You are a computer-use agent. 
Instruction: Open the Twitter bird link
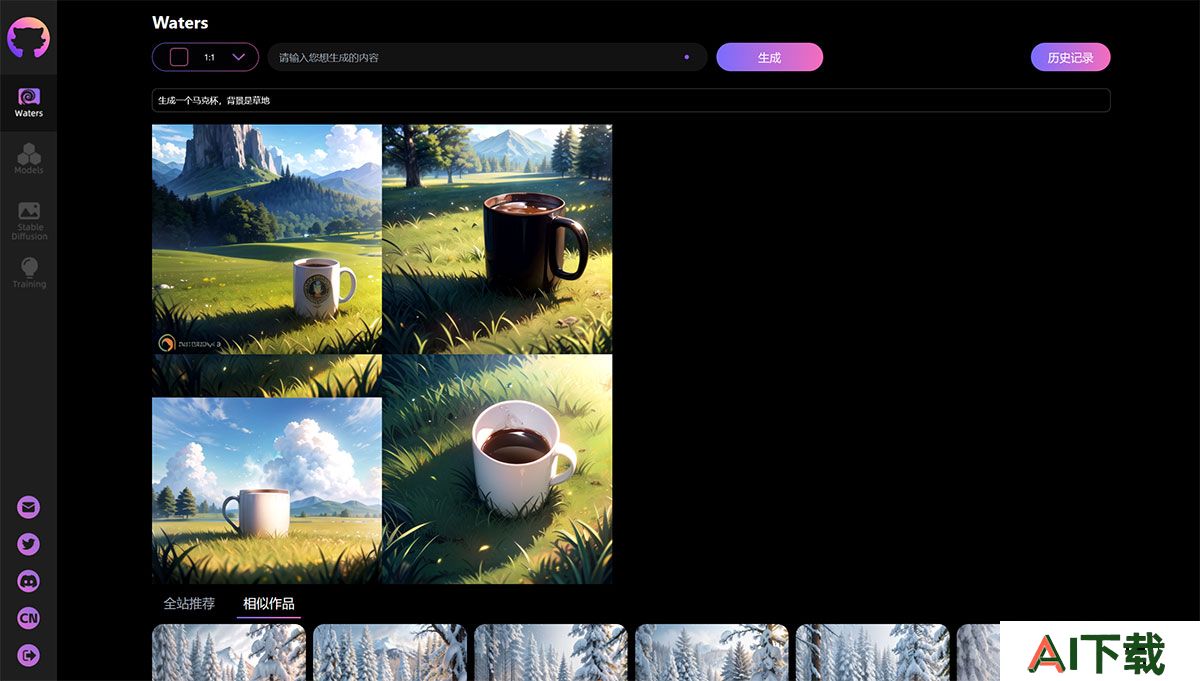[28, 545]
